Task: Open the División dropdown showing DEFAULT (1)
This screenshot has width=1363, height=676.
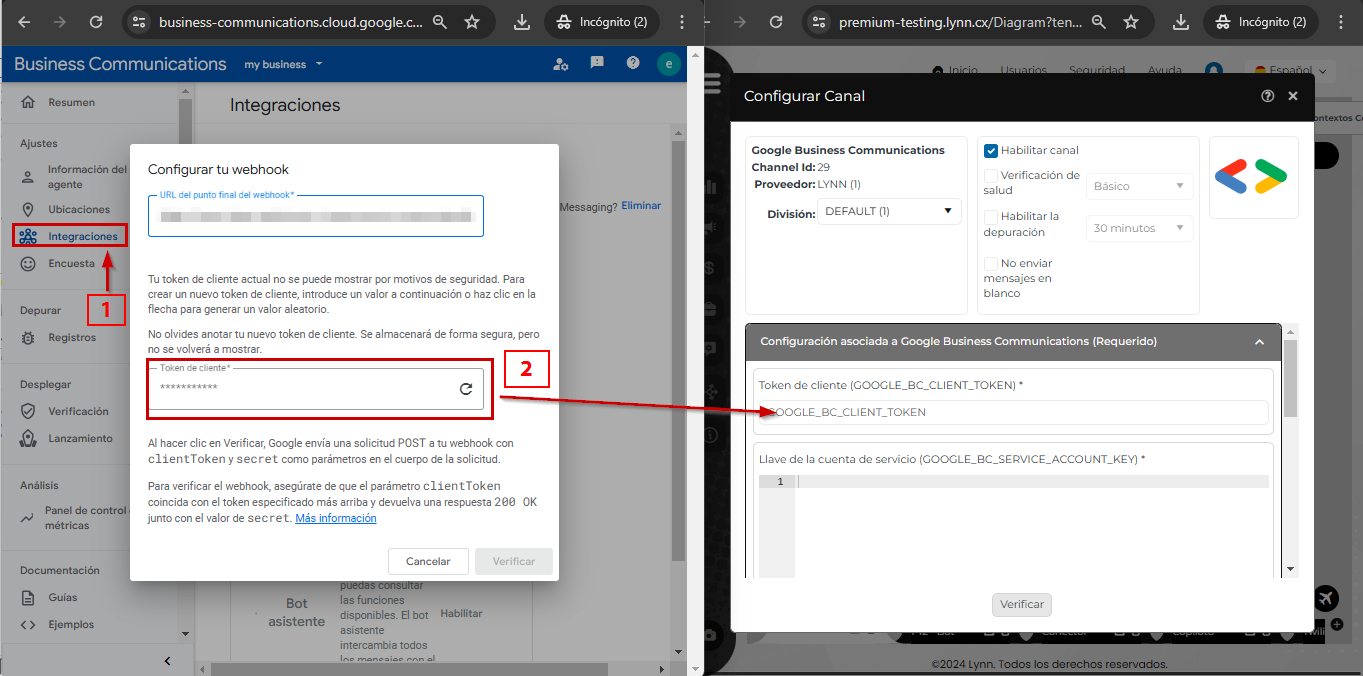Action: coord(889,212)
